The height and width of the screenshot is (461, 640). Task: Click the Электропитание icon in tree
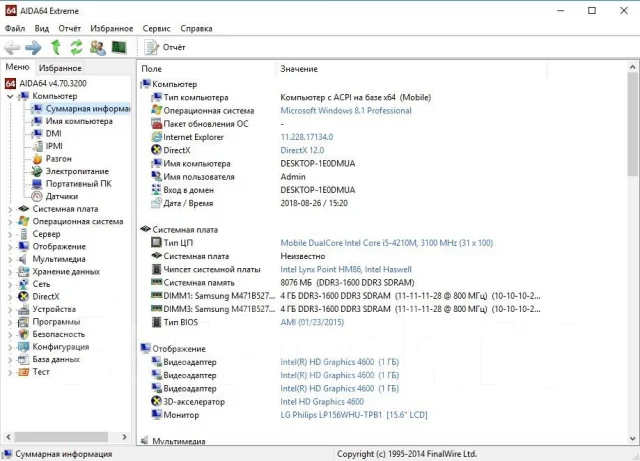(x=37, y=171)
